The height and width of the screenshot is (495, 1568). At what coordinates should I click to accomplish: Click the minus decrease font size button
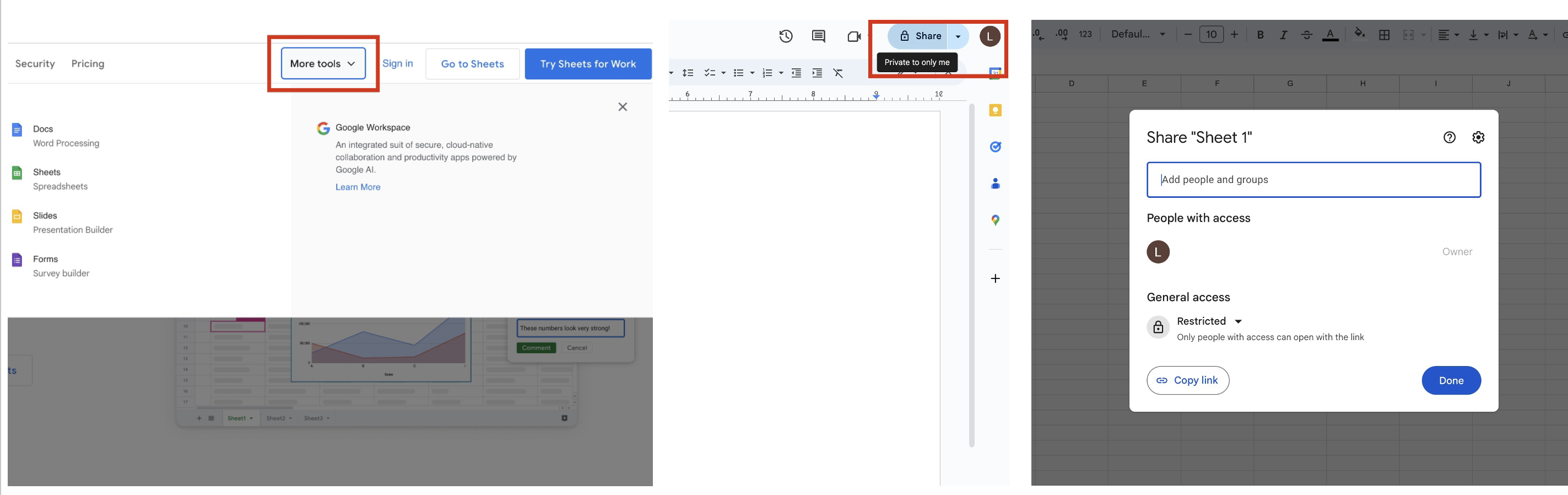1187,34
